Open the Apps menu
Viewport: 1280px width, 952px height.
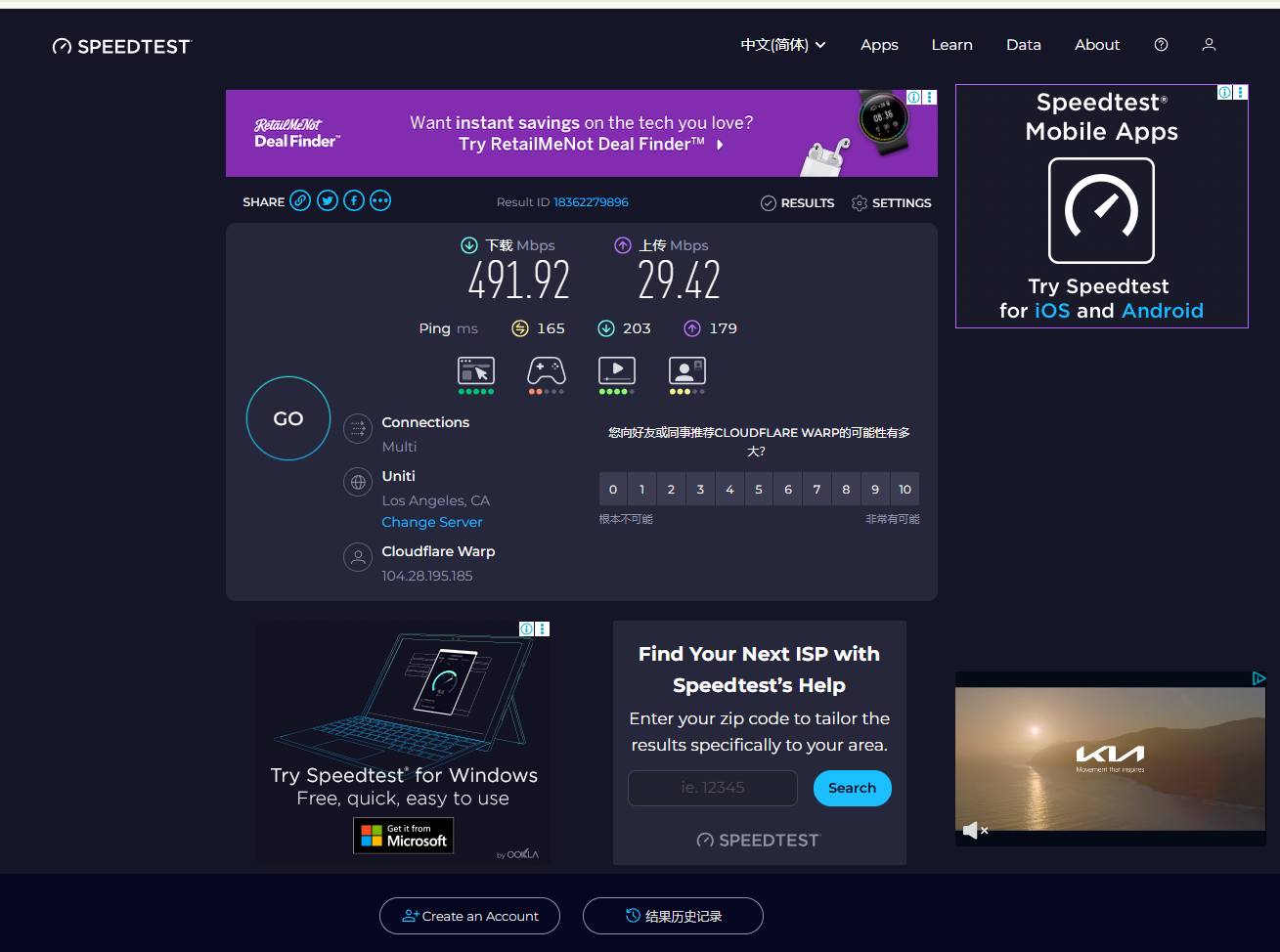(879, 45)
